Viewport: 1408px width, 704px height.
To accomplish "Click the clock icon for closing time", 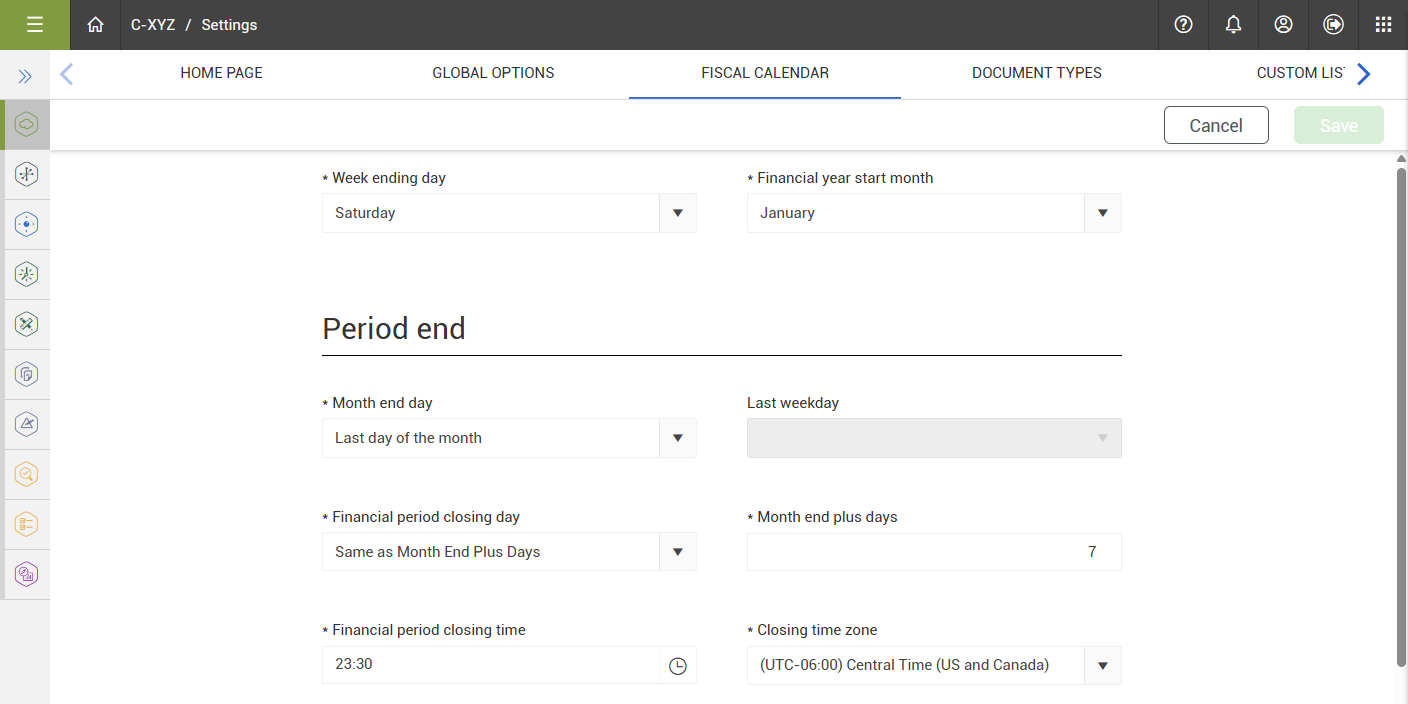I will click(678, 666).
